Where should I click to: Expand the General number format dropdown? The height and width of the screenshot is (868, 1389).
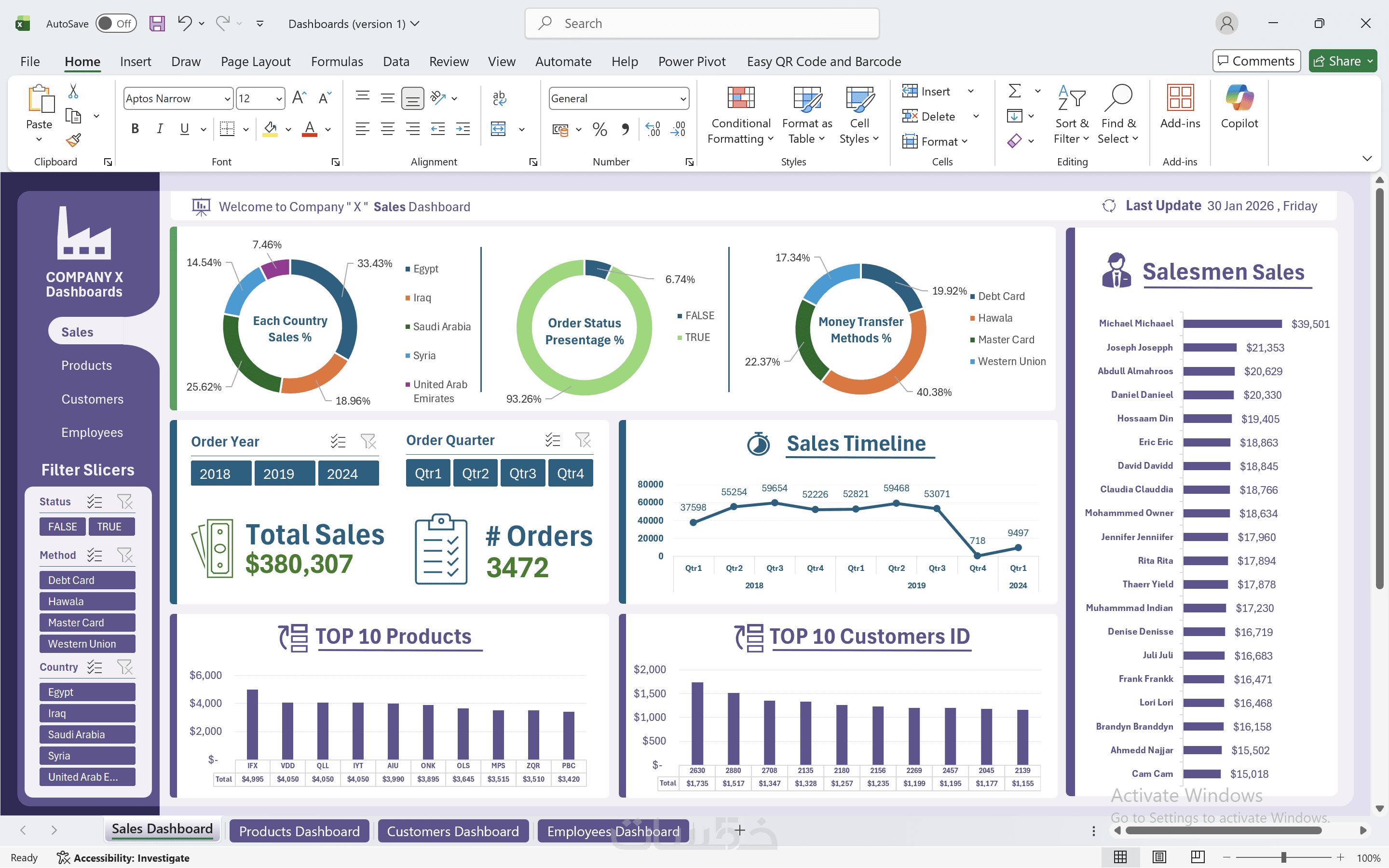tap(682, 99)
